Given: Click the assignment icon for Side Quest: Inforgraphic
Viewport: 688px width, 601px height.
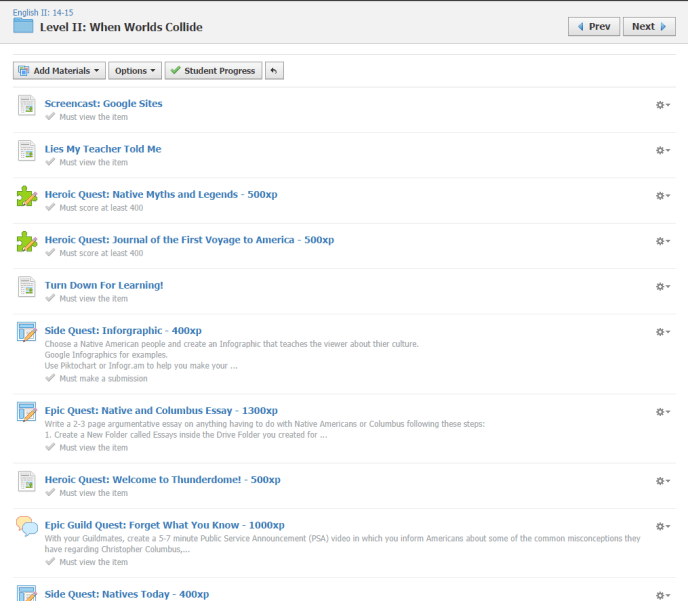Looking at the screenshot, I should click(x=26, y=332).
